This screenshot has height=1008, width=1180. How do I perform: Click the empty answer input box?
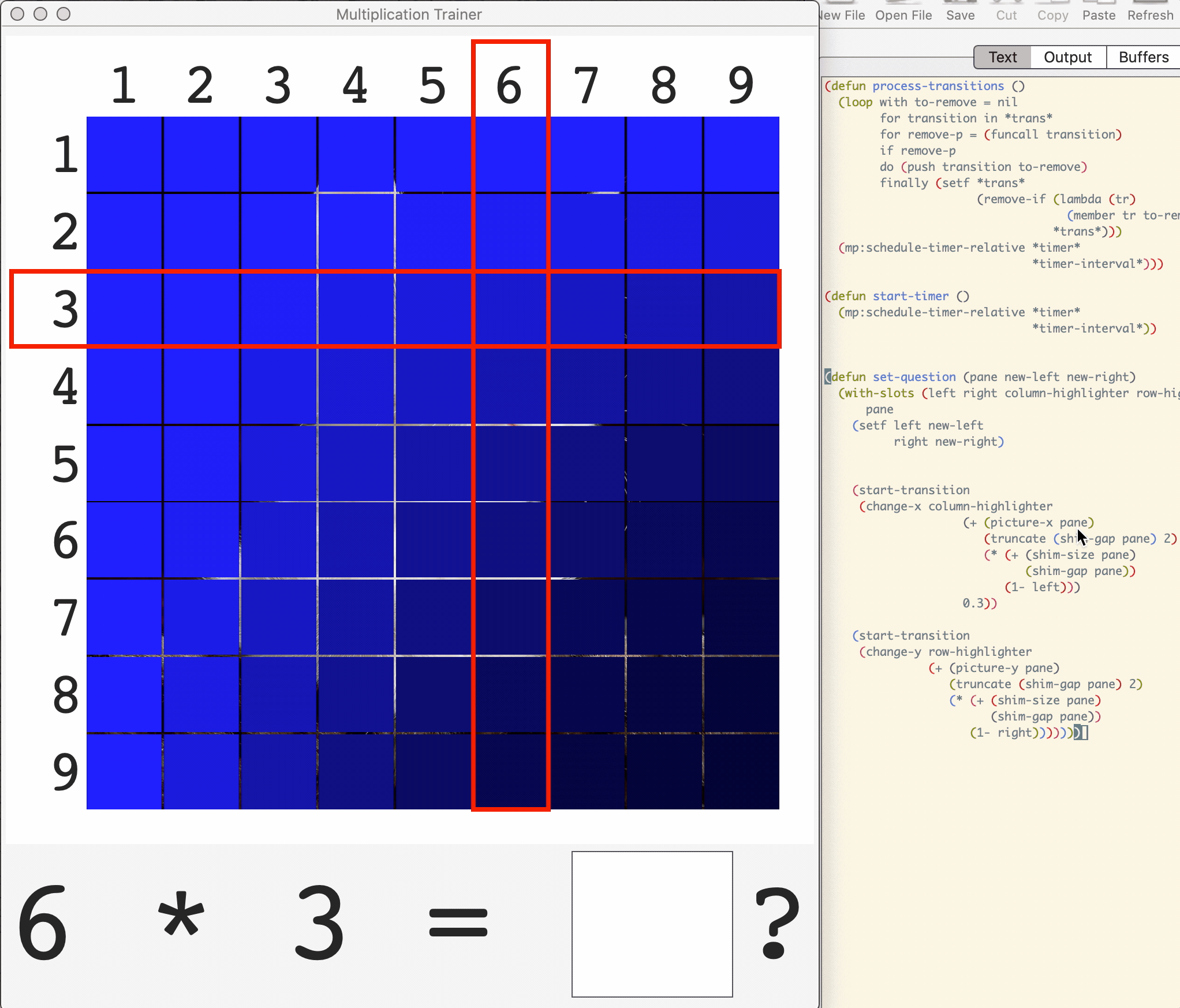pos(652,924)
